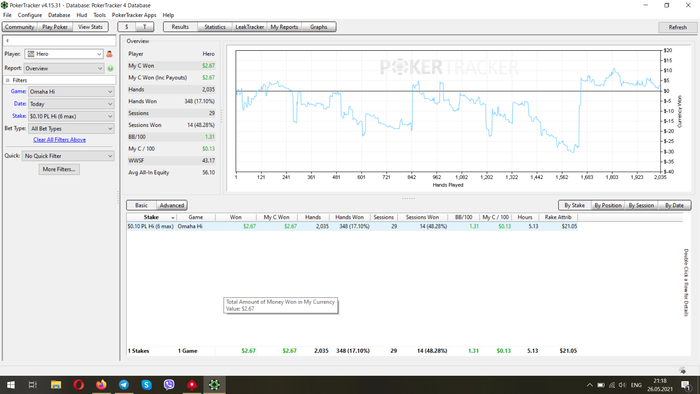
Task: Click the More Filters button
Action: [59, 170]
